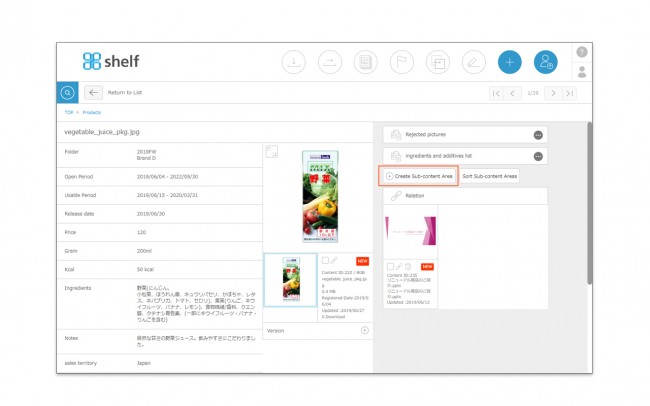Click the download icon in the toolbar

tap(293, 62)
